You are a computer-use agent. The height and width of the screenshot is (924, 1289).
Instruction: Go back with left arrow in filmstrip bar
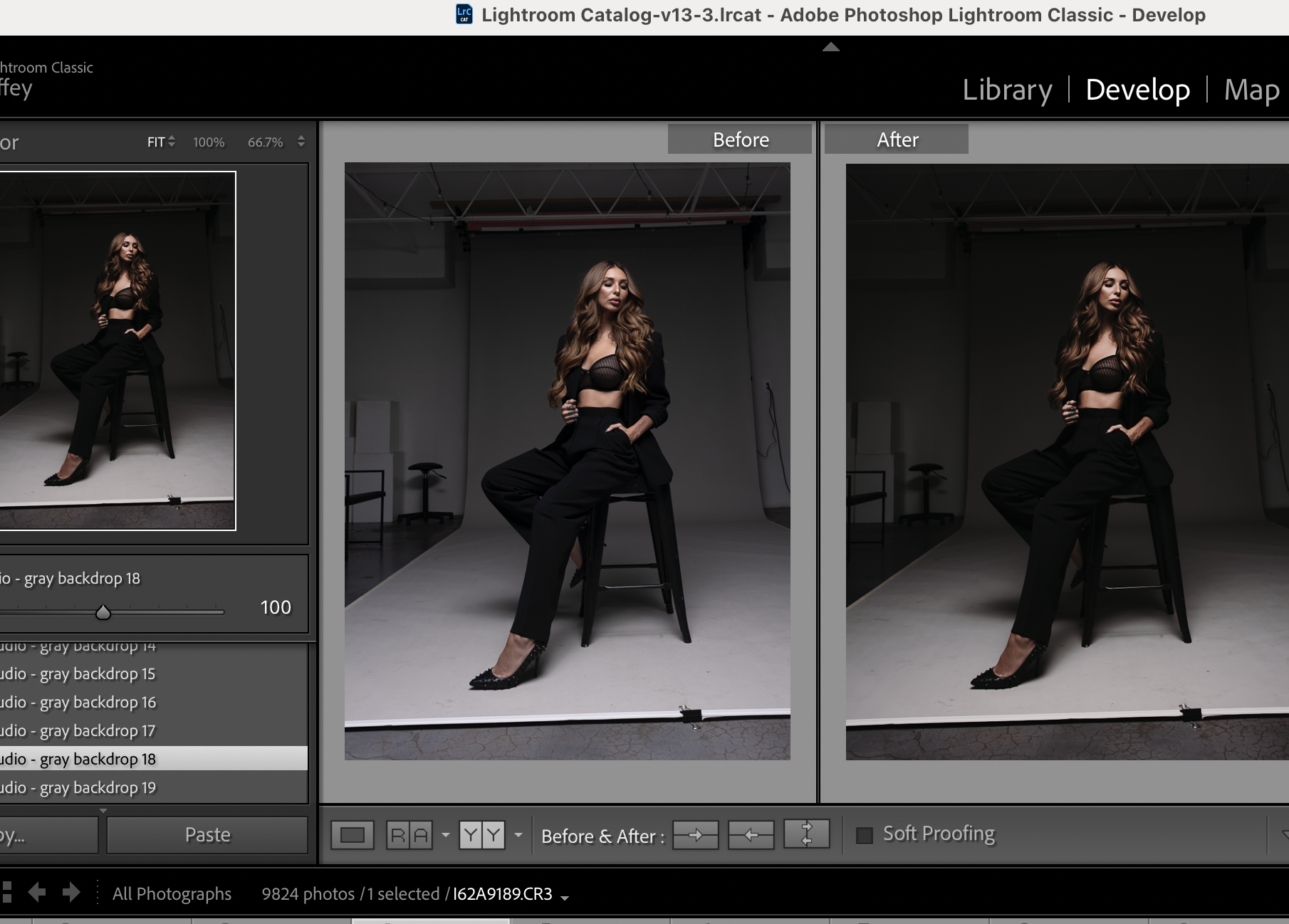(x=36, y=892)
